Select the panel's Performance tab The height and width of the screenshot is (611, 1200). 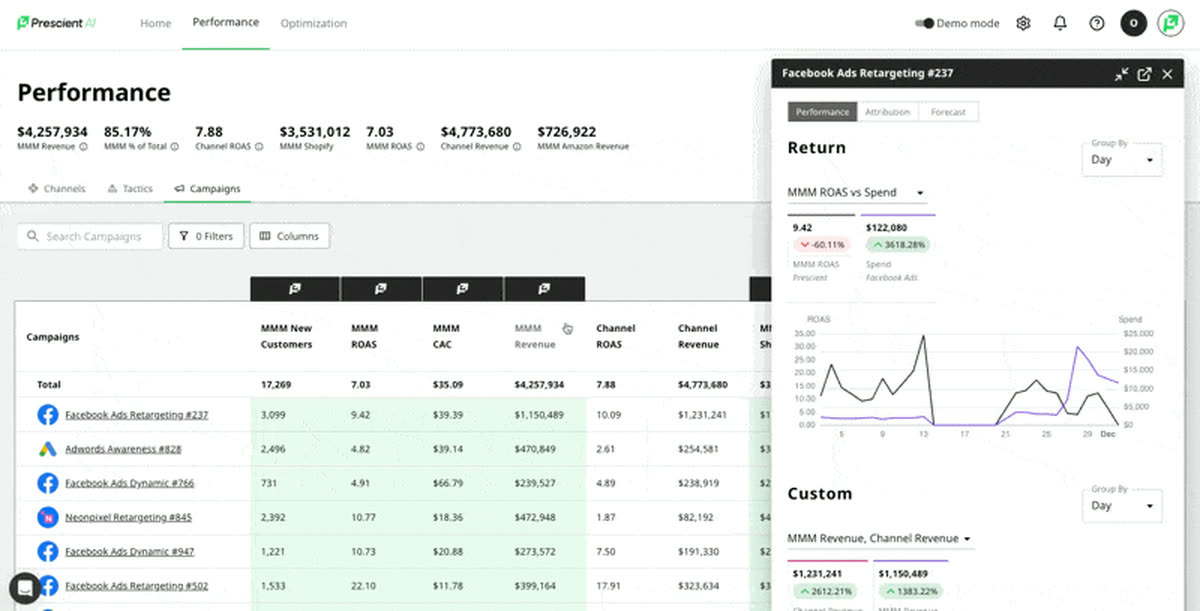(822, 112)
